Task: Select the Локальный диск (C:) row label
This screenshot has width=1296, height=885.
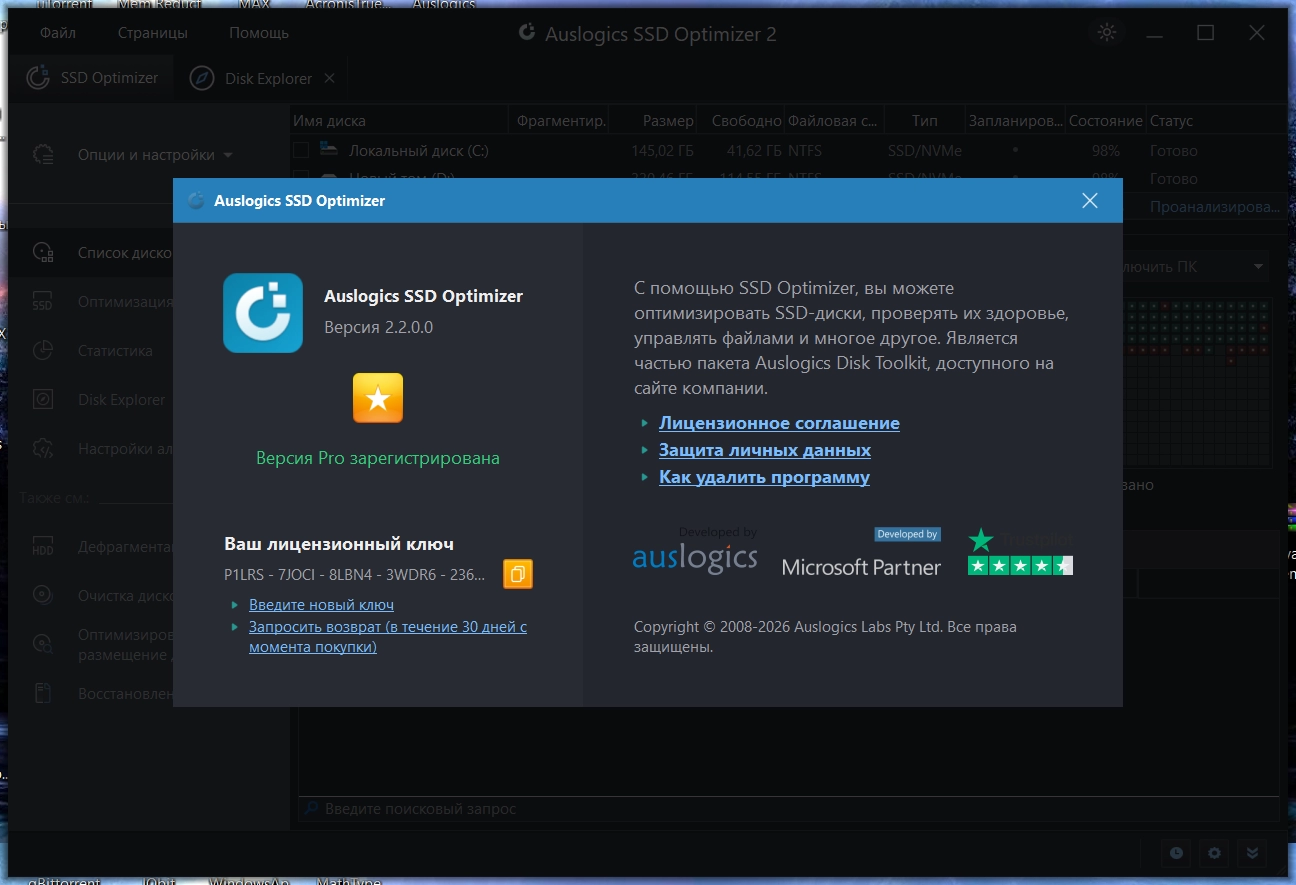Action: 419,151
